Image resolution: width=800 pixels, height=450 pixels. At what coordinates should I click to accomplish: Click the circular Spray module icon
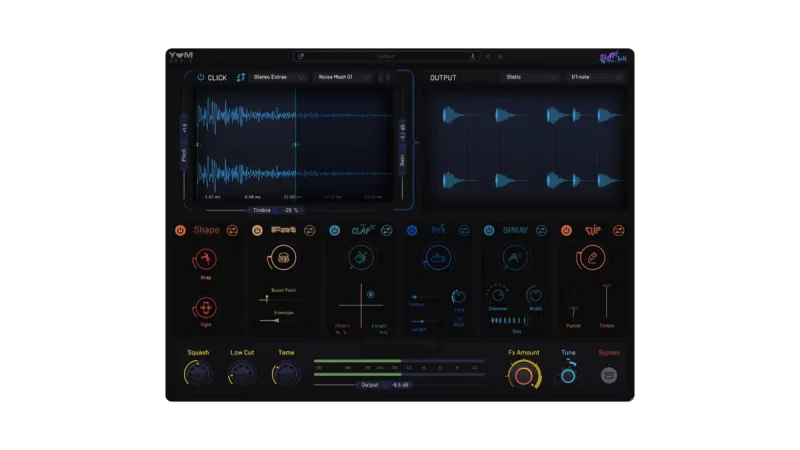point(515,258)
